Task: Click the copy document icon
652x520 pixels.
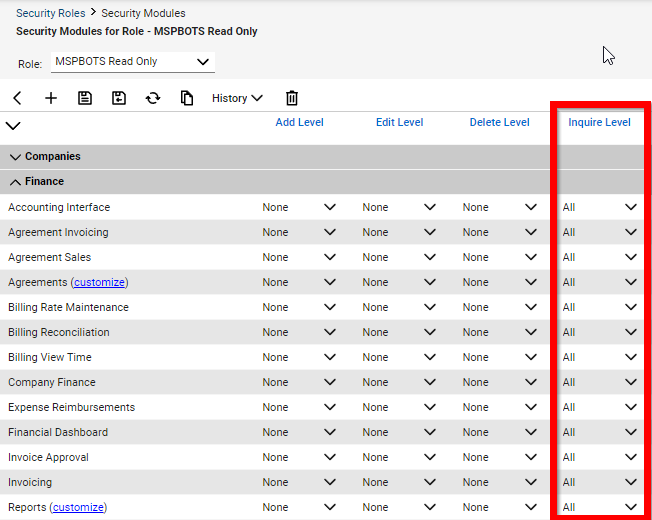Action: pyautogui.click(x=187, y=98)
